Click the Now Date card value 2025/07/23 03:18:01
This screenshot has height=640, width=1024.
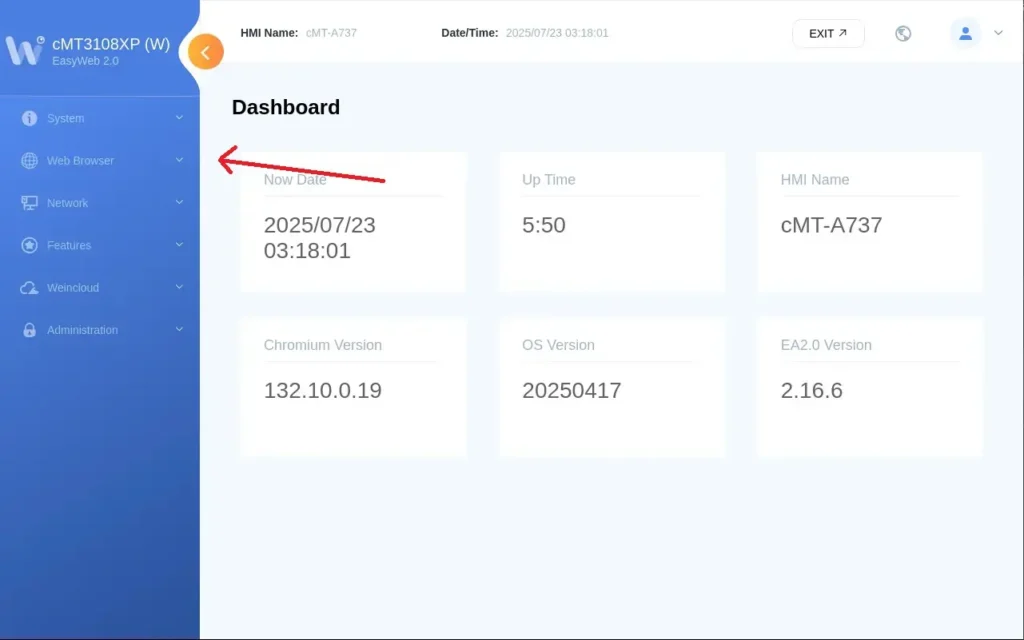[319, 238]
